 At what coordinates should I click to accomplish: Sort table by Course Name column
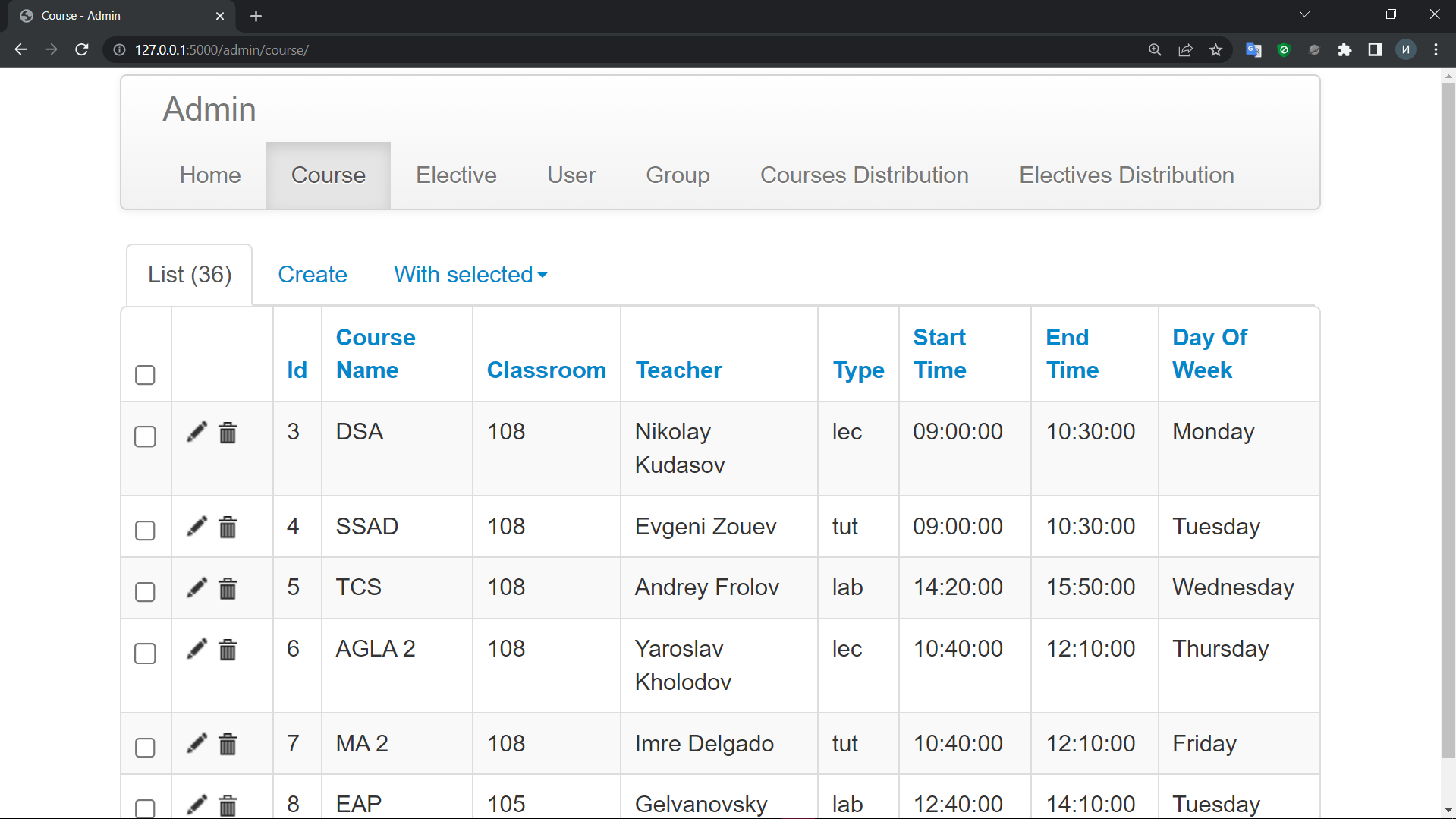coord(376,354)
